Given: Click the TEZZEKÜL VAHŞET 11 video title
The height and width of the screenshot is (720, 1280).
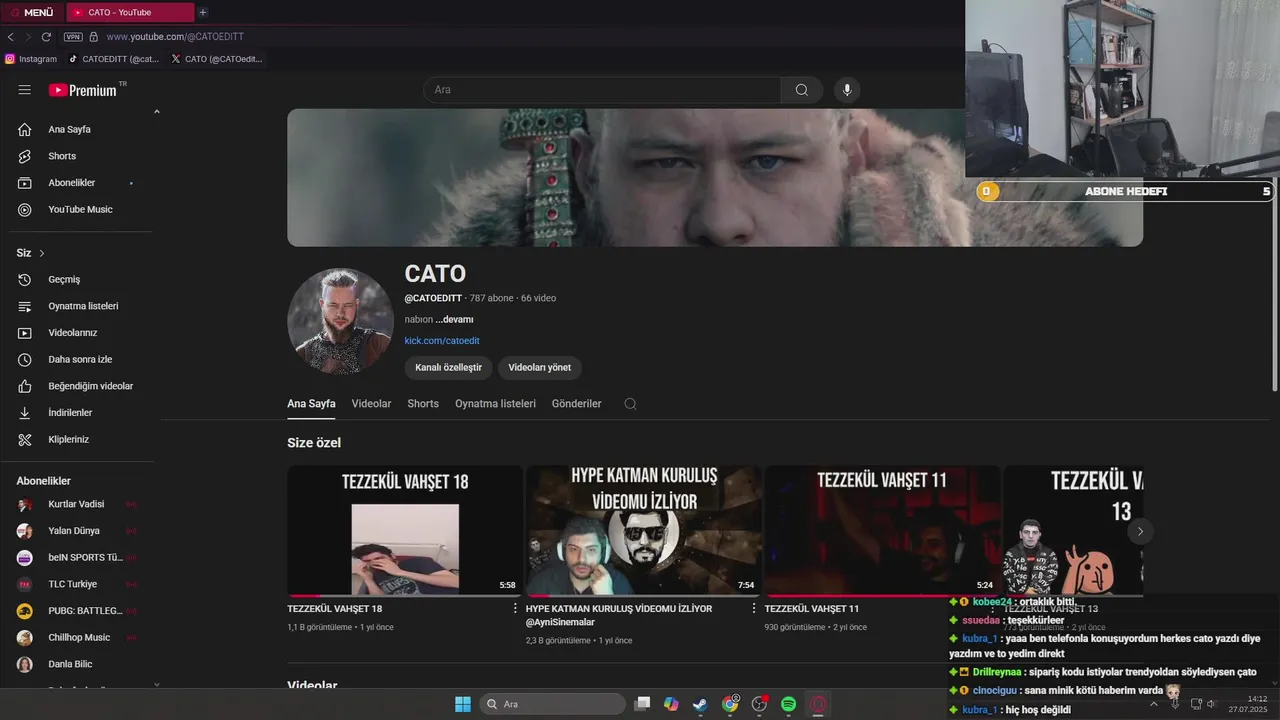Looking at the screenshot, I should [x=812, y=608].
